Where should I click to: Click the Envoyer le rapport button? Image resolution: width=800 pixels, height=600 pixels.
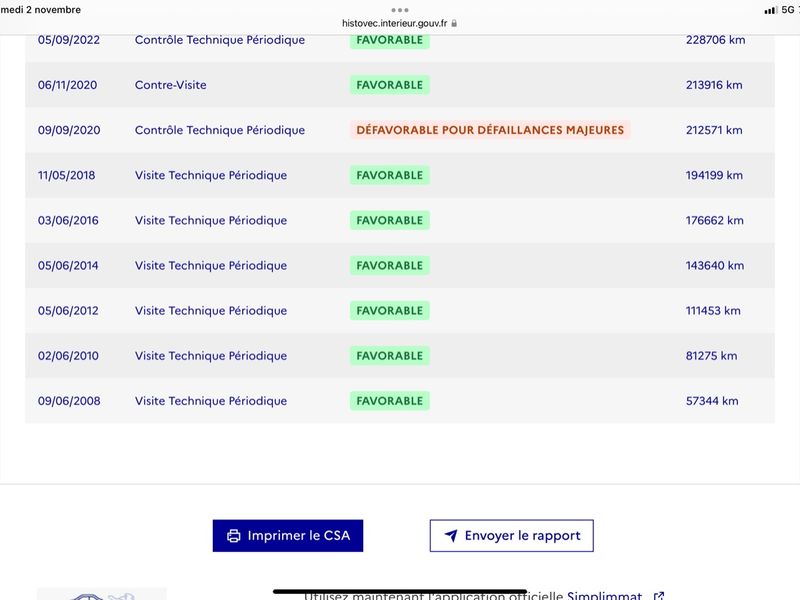coord(512,536)
